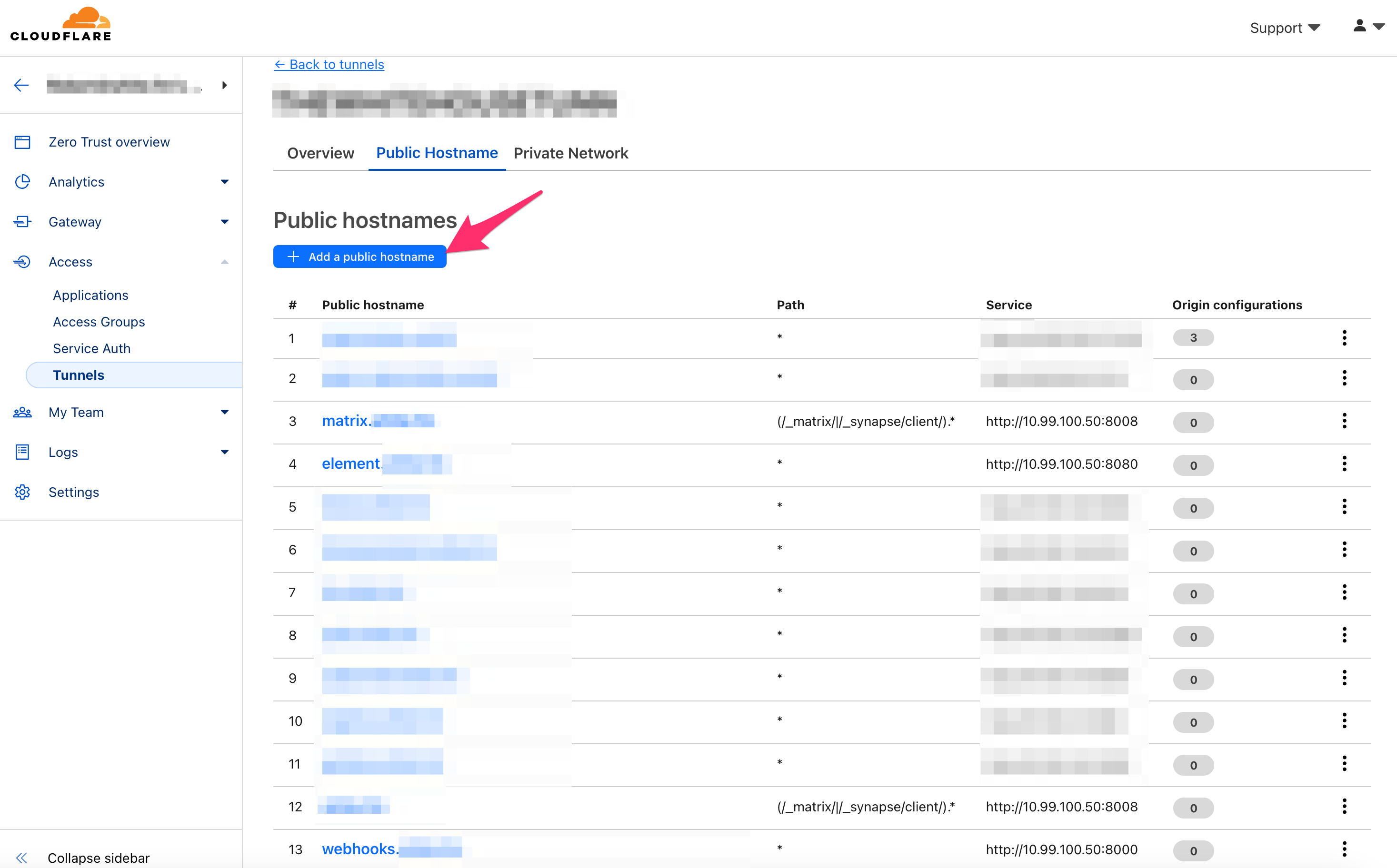Click the My Team people icon

tap(22, 412)
